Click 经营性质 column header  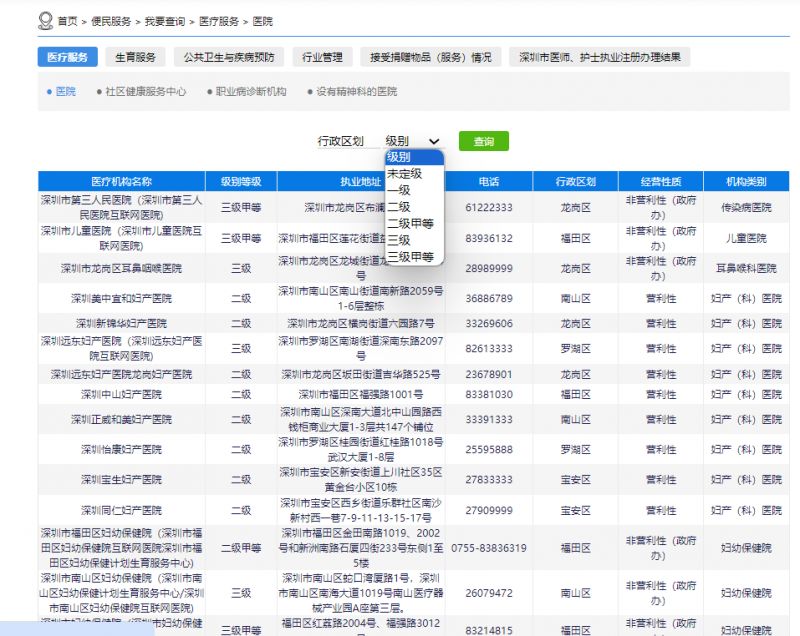pos(661,182)
